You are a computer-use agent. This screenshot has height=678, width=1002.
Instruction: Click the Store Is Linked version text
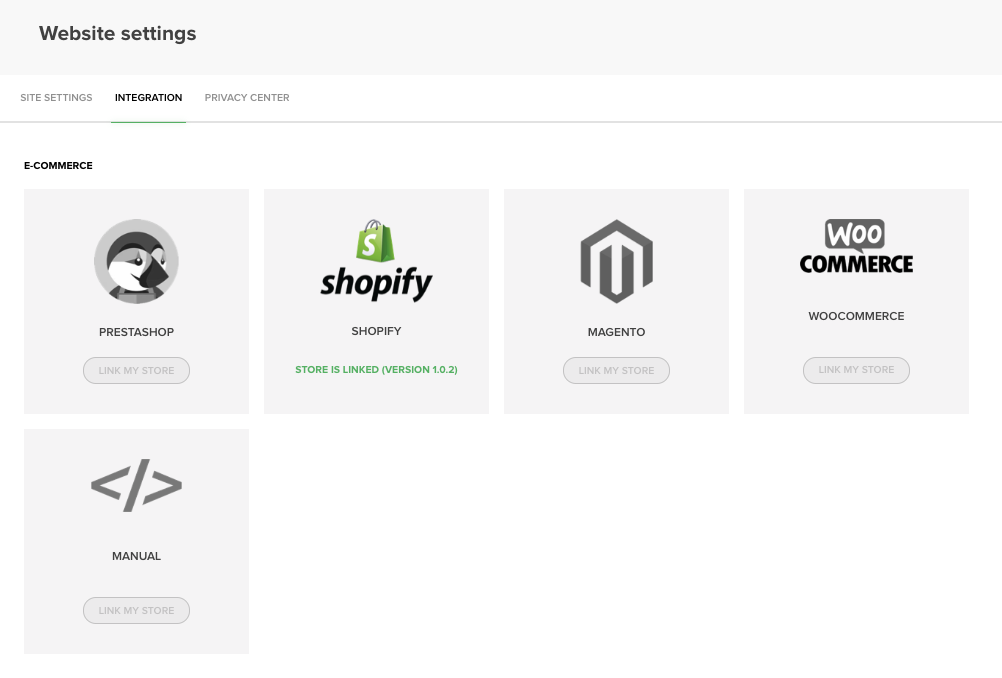pyautogui.click(x=376, y=370)
